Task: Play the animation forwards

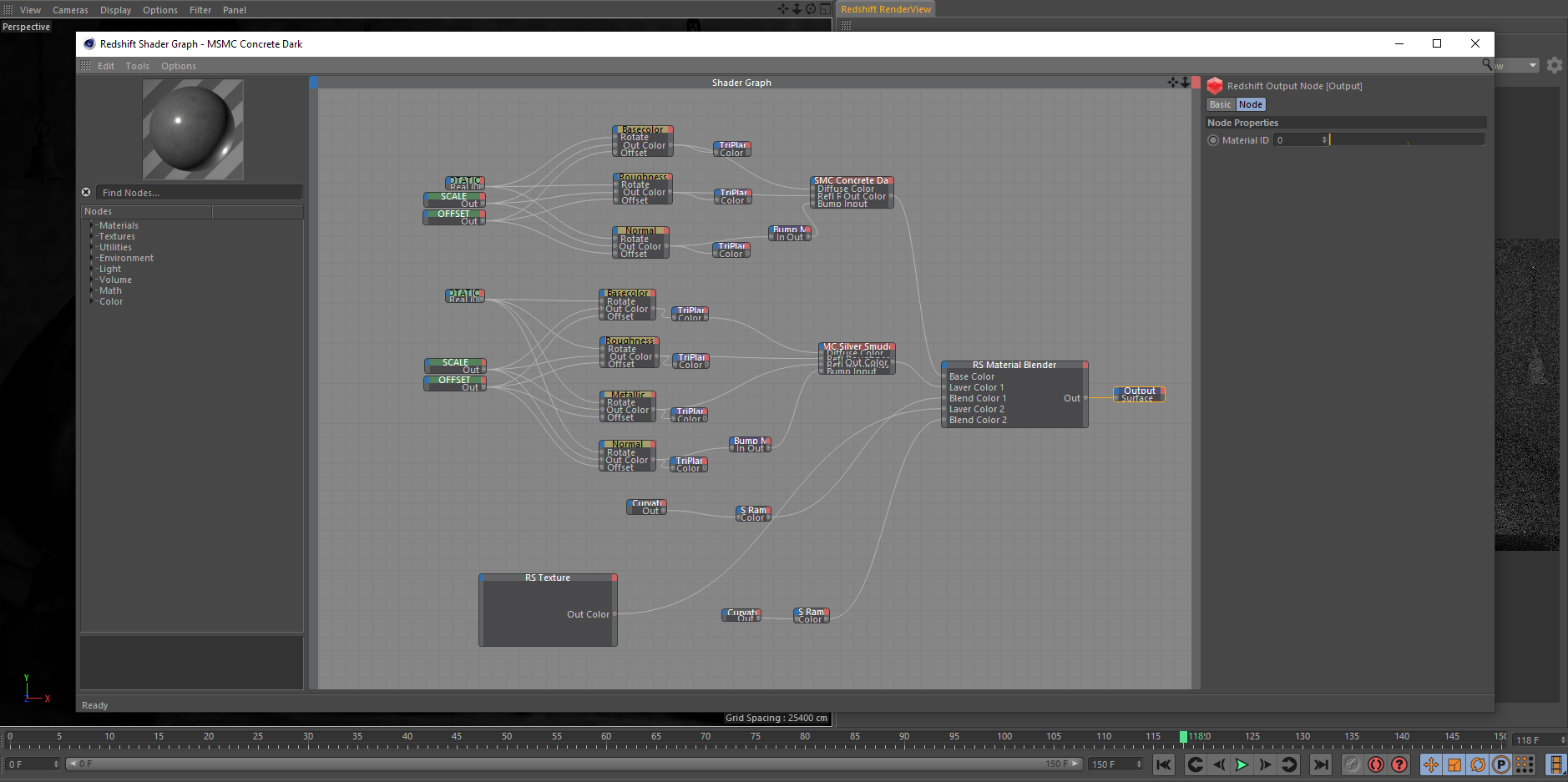Action: point(1242,764)
